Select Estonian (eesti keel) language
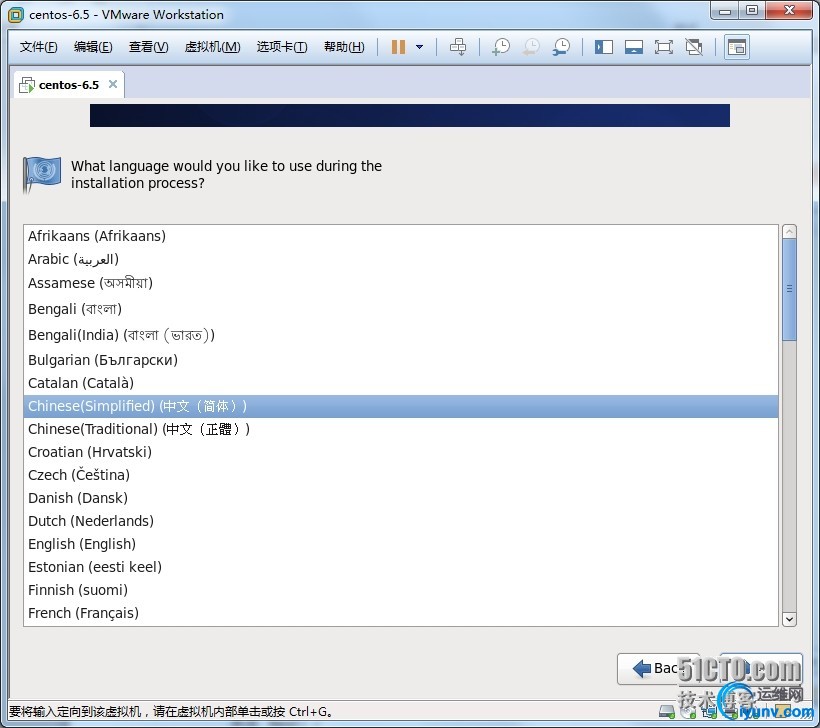Image resolution: width=820 pixels, height=728 pixels. pyautogui.click(x=401, y=567)
